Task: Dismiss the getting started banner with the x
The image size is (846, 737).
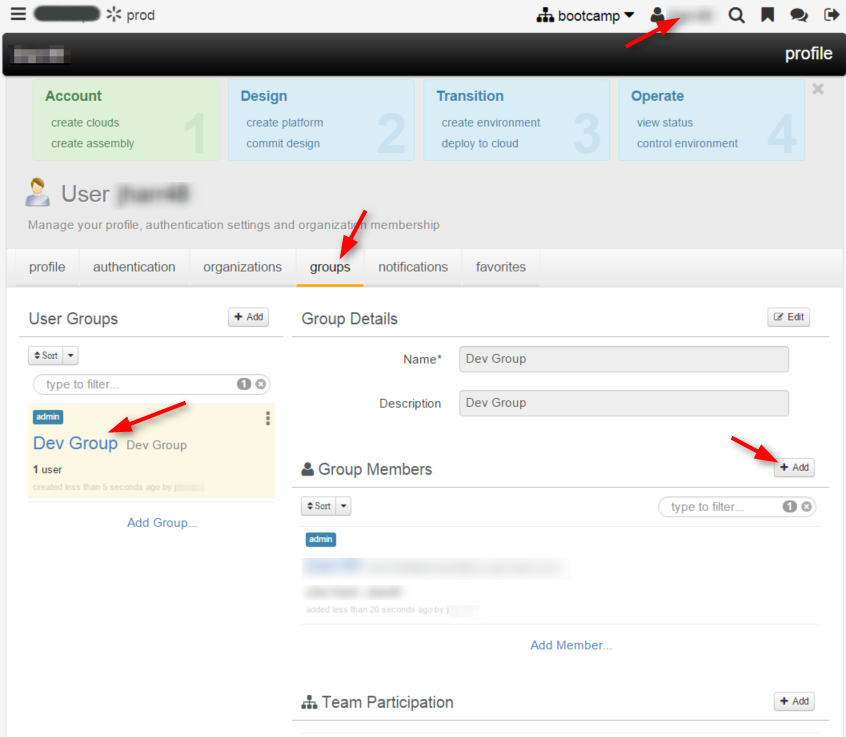Action: point(817,89)
